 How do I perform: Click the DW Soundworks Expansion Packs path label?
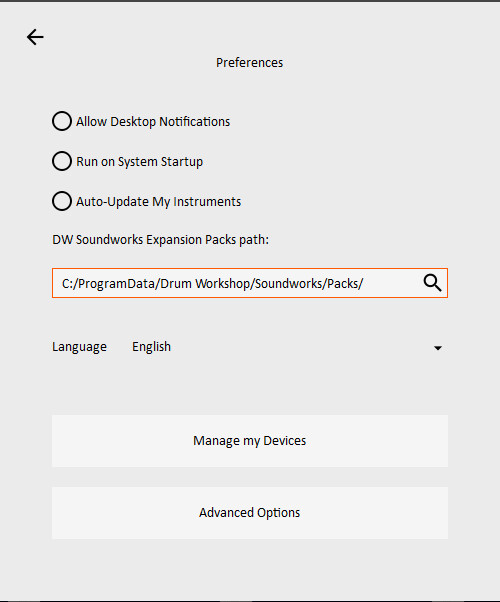161,240
